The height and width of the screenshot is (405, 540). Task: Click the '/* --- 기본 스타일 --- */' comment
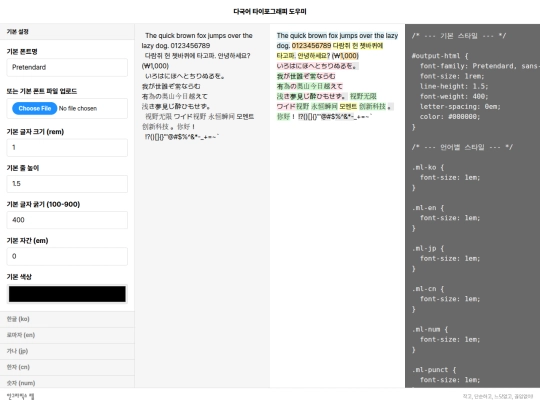point(459,36)
